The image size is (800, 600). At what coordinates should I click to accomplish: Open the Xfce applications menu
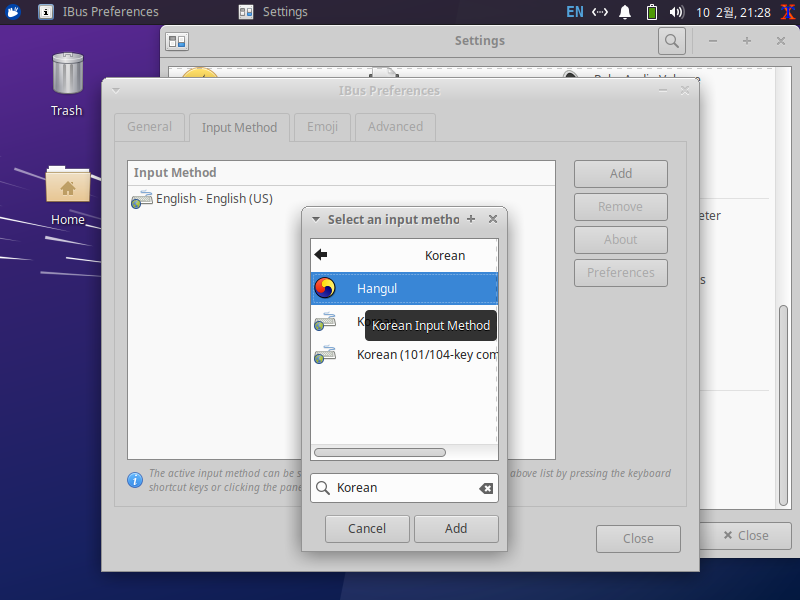13,11
